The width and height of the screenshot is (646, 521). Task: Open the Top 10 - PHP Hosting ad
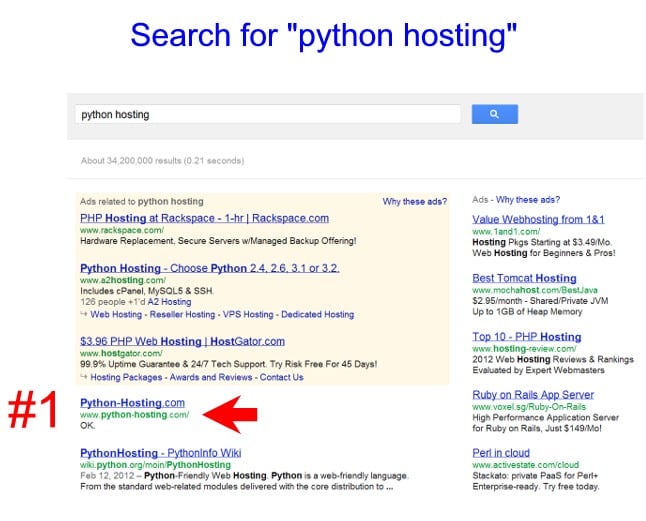527,337
